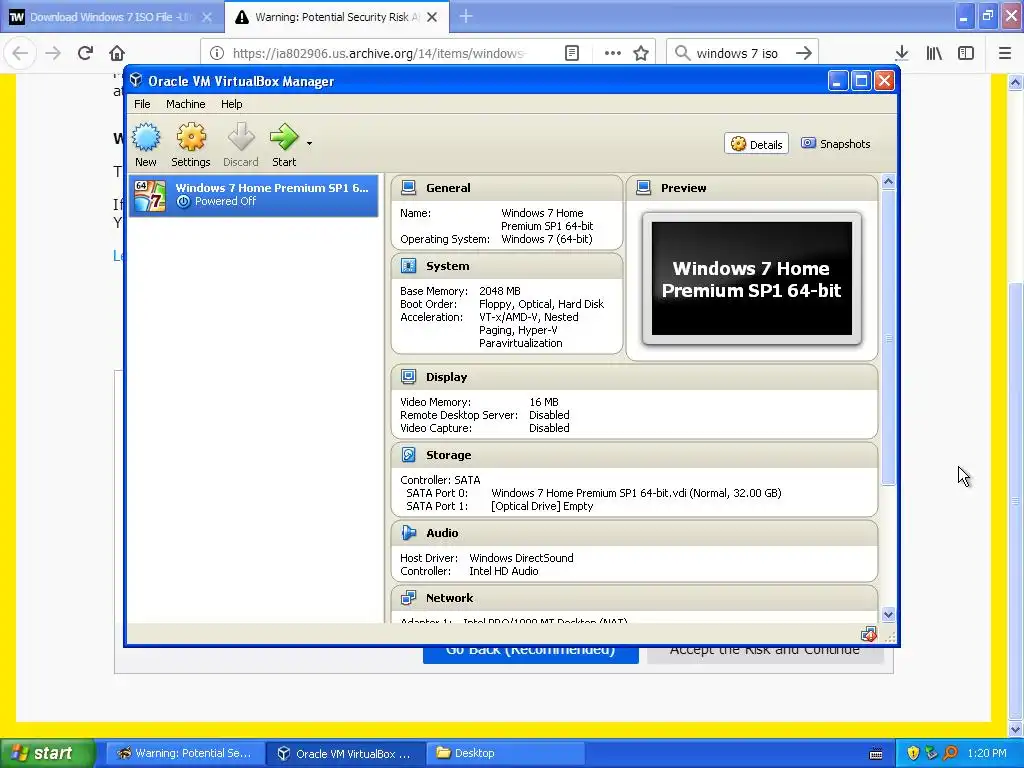Click the Audio section speaker icon

[409, 533]
